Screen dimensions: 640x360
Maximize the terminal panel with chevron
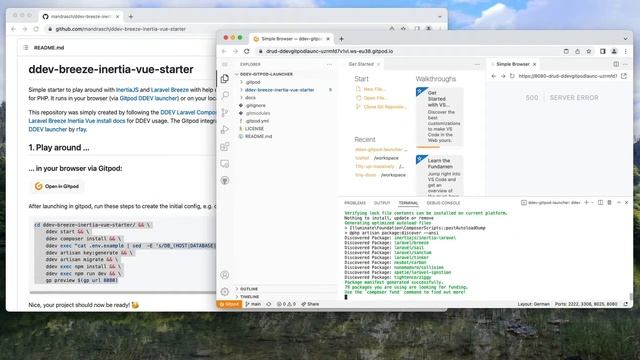click(619, 202)
